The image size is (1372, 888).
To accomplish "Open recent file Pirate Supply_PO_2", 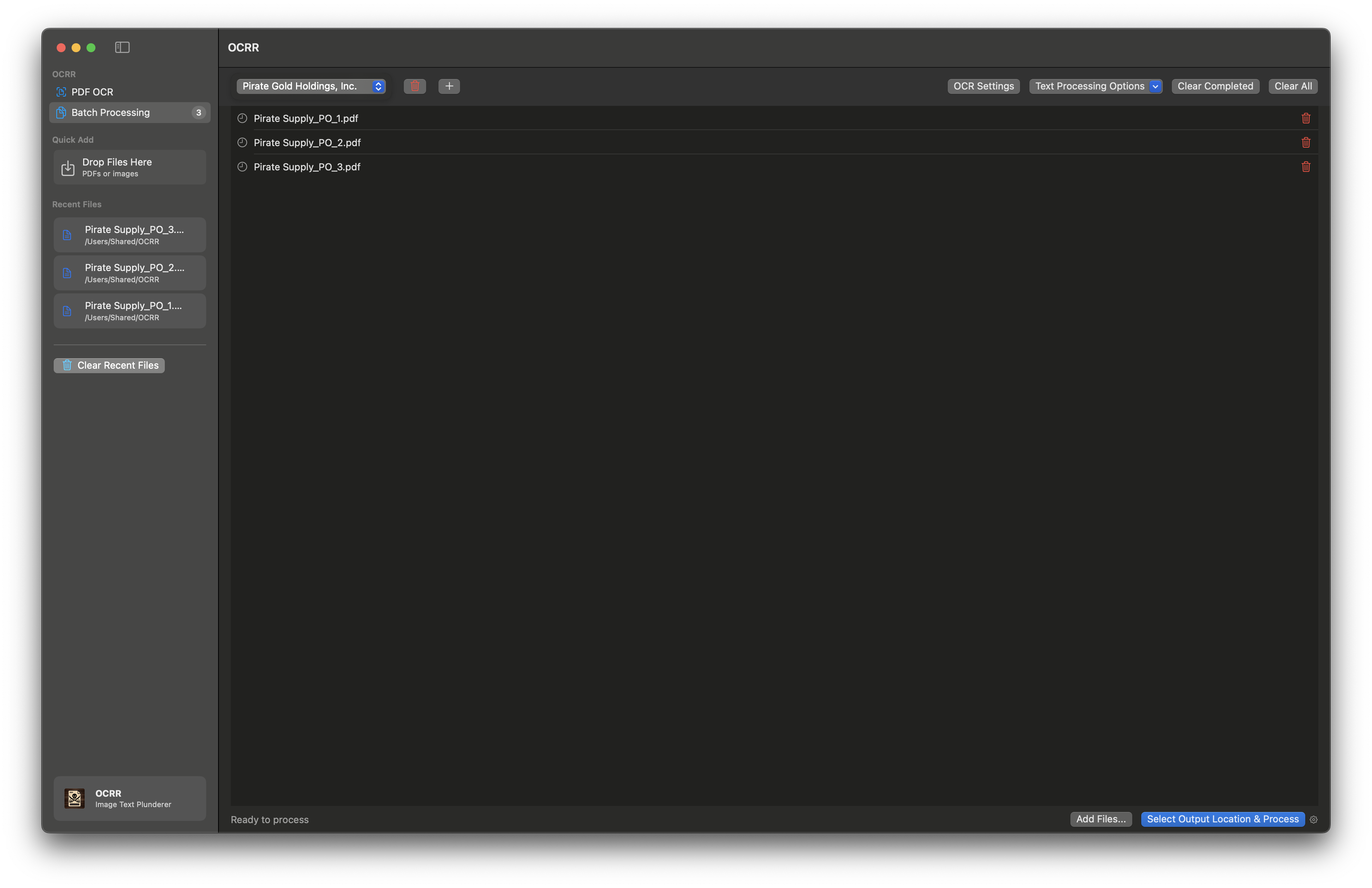I will 130,273.
